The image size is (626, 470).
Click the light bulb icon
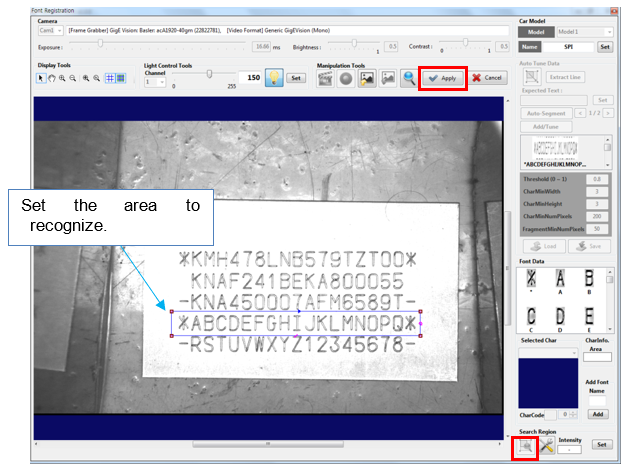click(272, 78)
